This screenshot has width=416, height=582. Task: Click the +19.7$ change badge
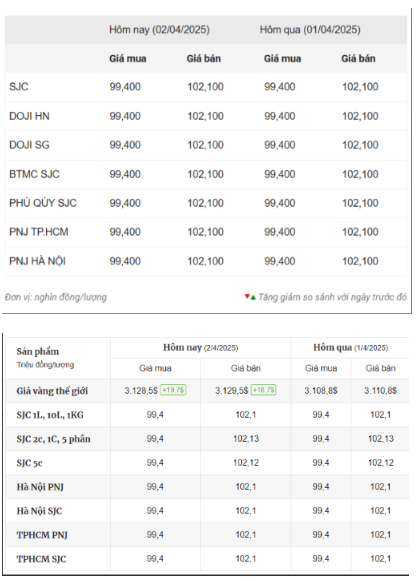coord(173,390)
